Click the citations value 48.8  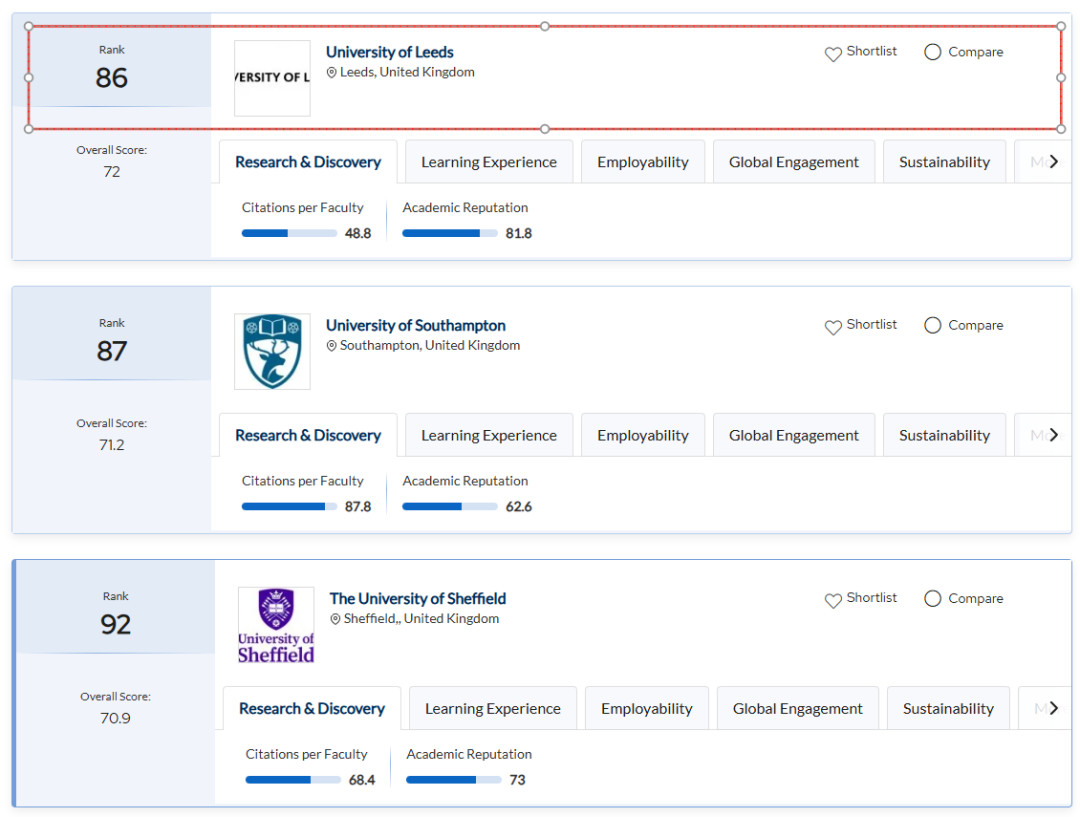(357, 234)
